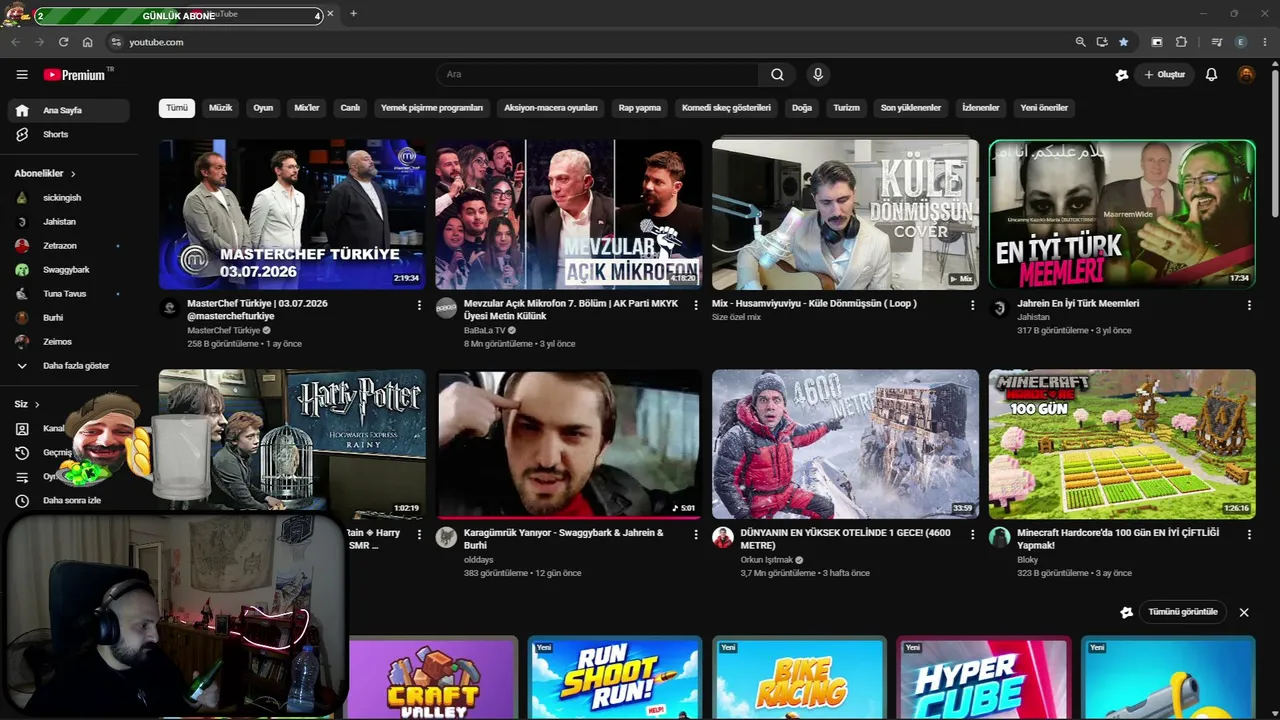Image resolution: width=1280 pixels, height=720 pixels.
Task: Play the Karagümrük Yanıyor video thumbnail
Action: 568,444
